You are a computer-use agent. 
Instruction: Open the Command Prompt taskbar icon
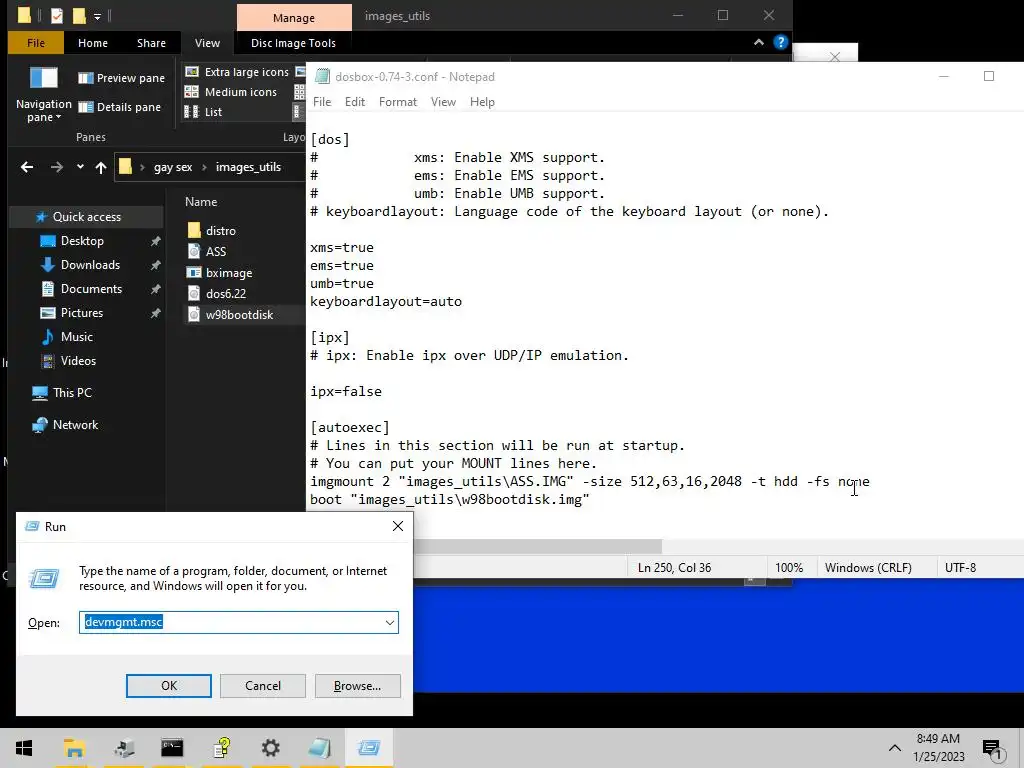(172, 748)
